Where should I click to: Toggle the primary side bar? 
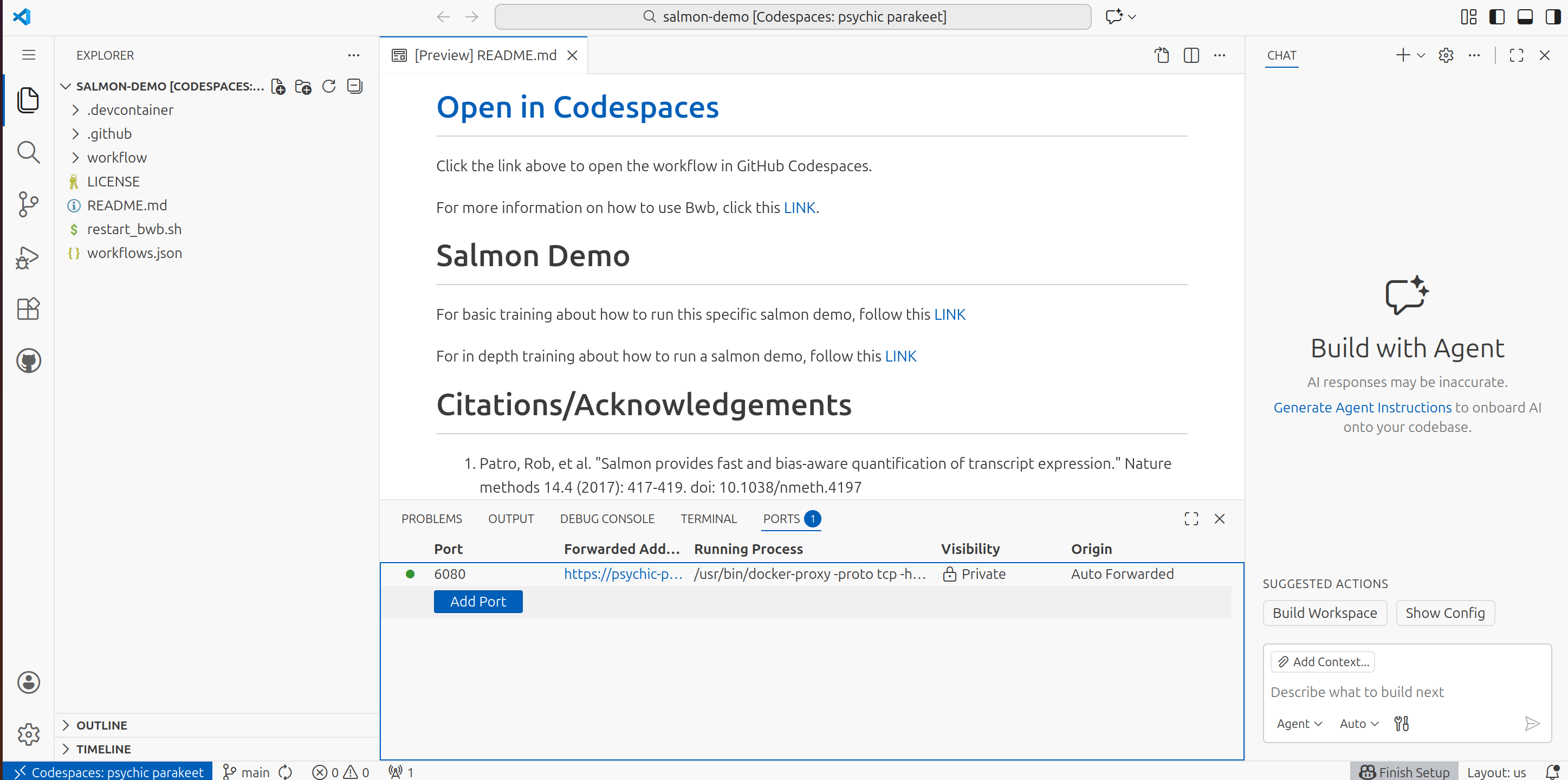tap(1497, 16)
